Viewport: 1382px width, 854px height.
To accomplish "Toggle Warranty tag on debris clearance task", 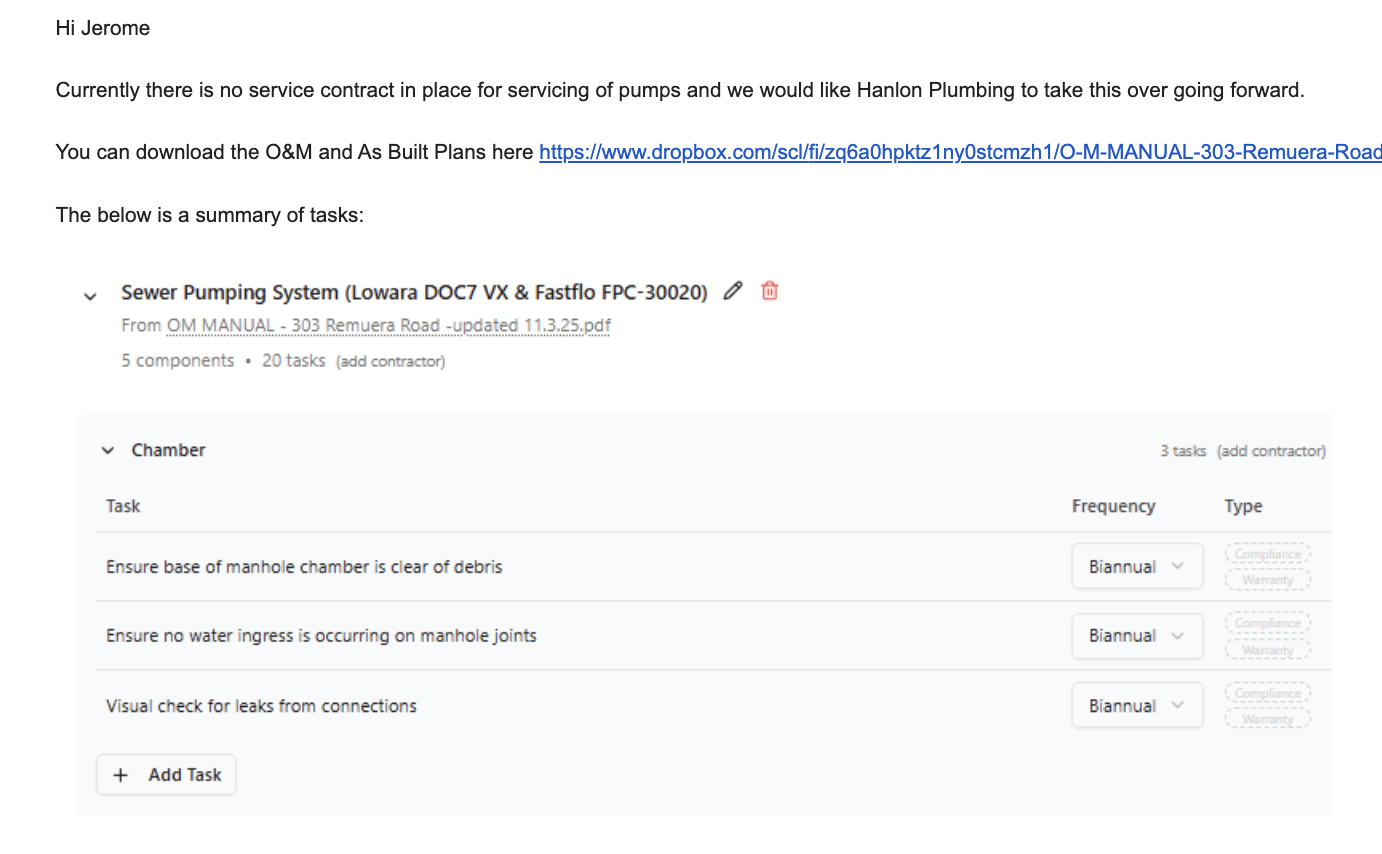I will (x=1267, y=580).
